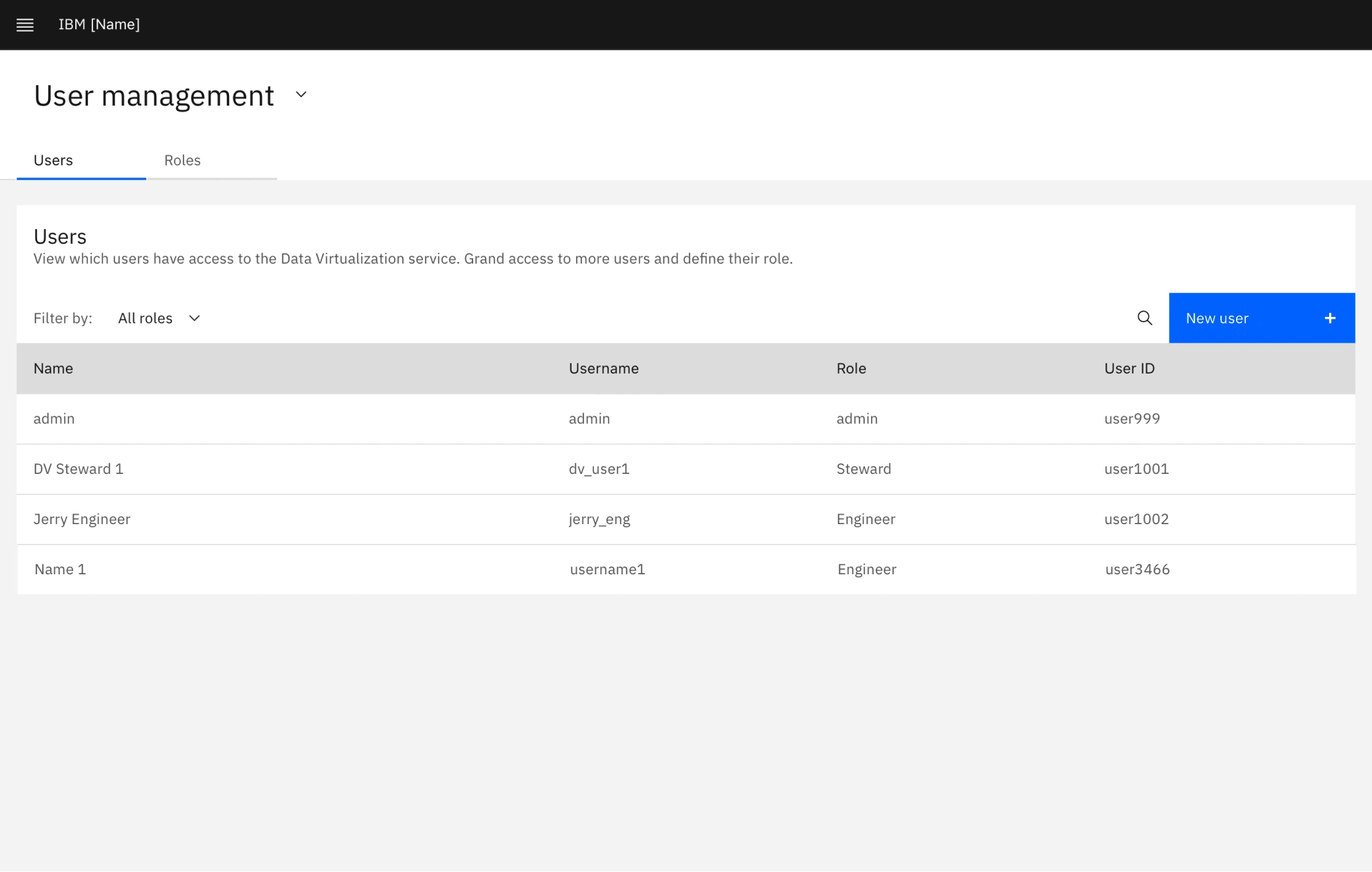The height and width of the screenshot is (872, 1372).
Task: Open the All roles filter dropdown
Action: 146,318
